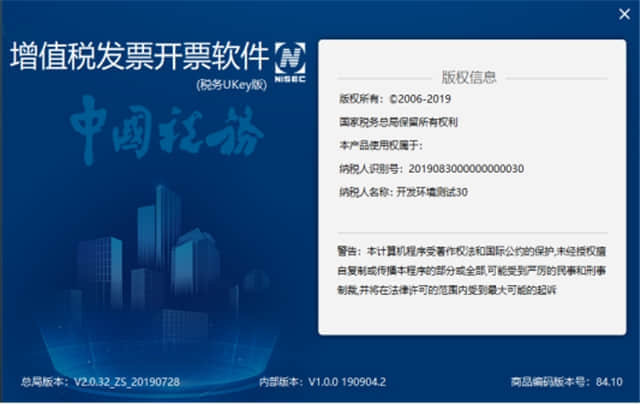
Task: Click the 国家税务总局保留所有权利 line
Action: pos(398,122)
